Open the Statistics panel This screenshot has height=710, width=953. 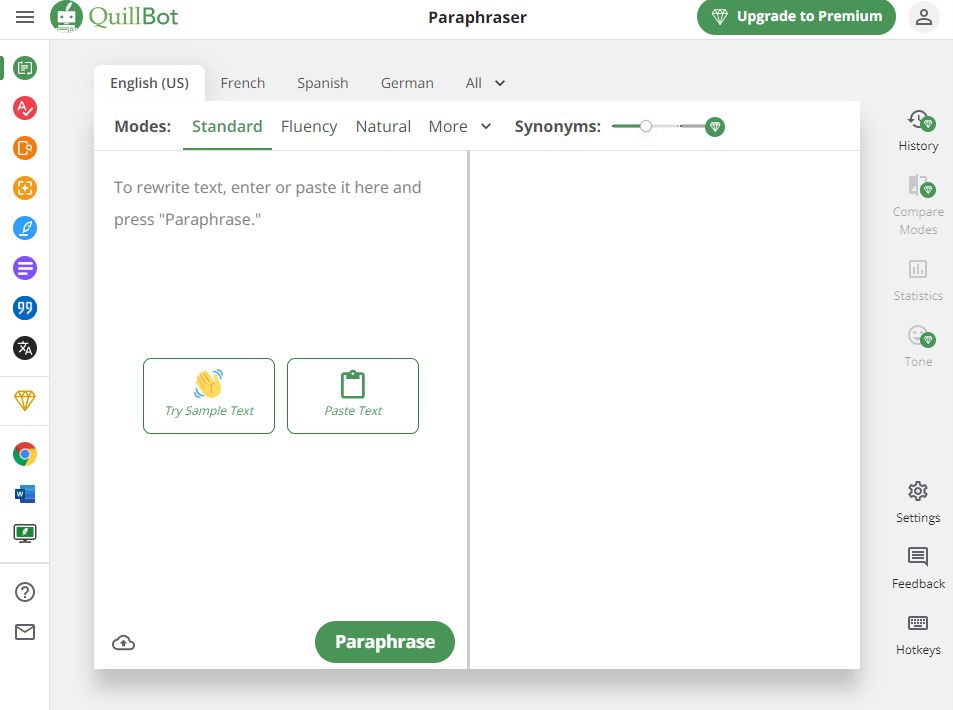918,280
